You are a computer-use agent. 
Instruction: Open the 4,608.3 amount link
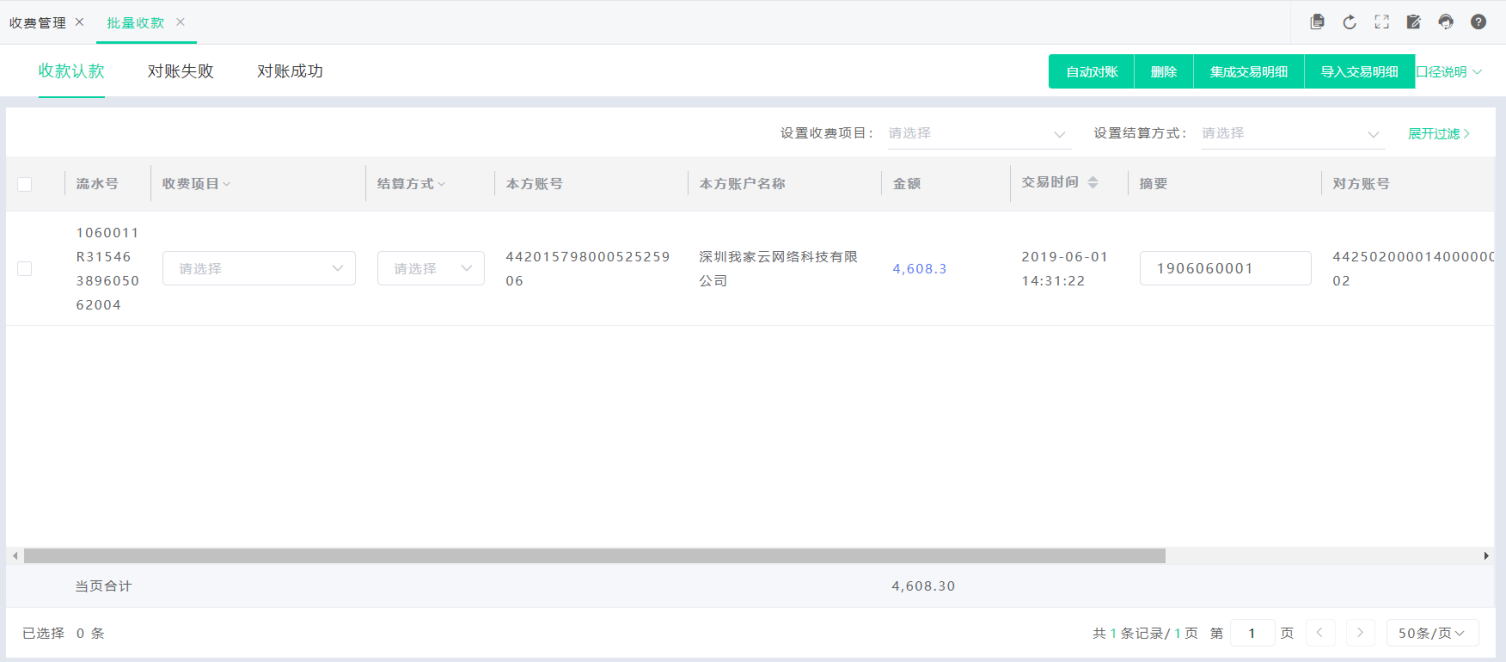coord(920,269)
